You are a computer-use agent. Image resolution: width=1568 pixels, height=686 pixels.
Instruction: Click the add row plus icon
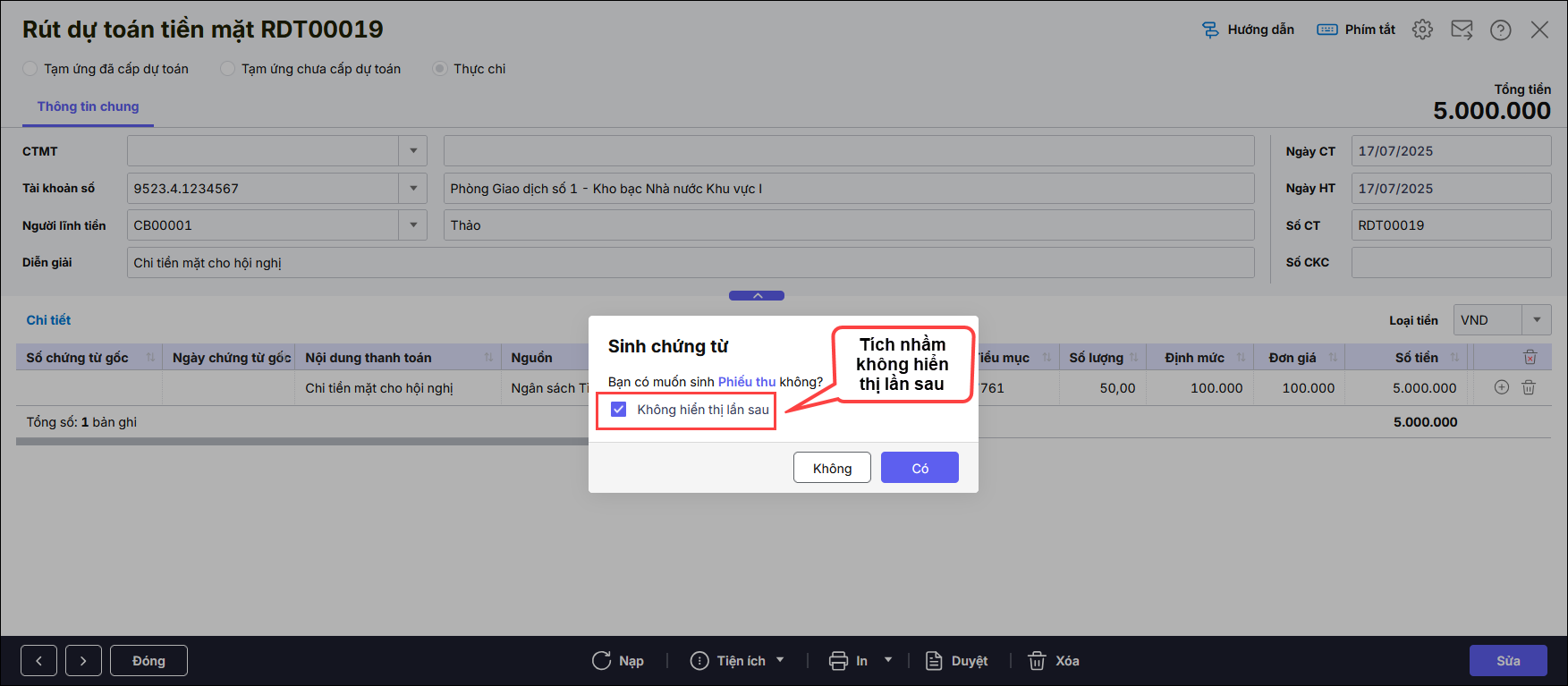(1502, 387)
